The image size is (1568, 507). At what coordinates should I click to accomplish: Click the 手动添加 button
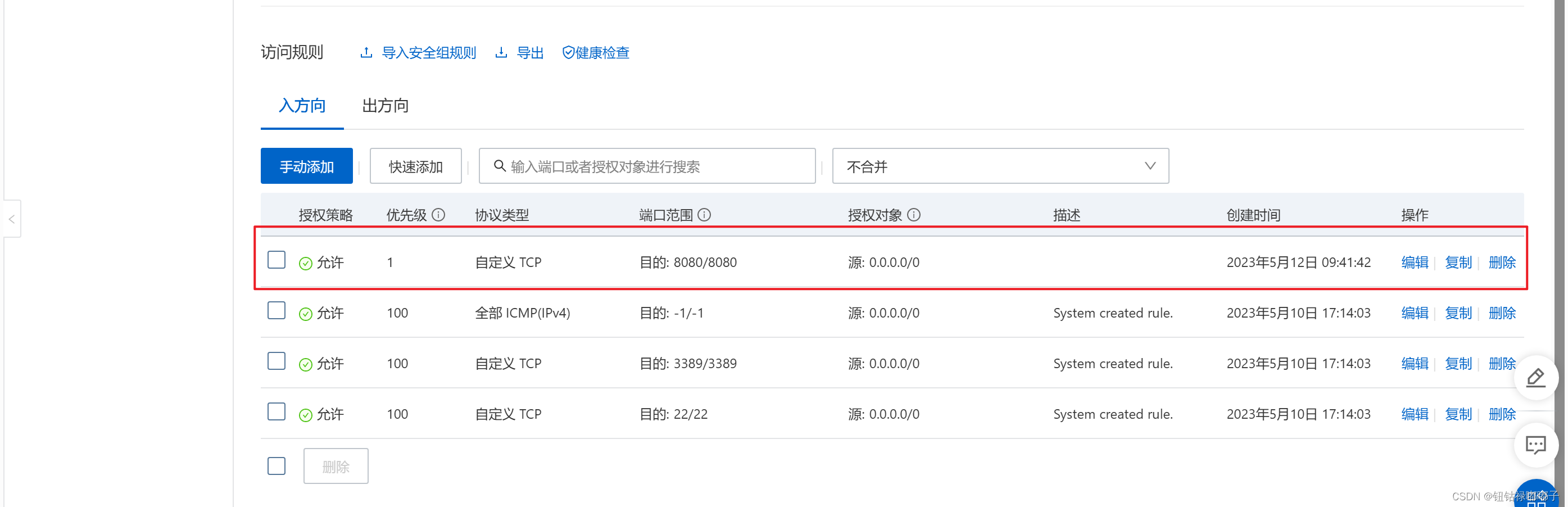[x=307, y=166]
